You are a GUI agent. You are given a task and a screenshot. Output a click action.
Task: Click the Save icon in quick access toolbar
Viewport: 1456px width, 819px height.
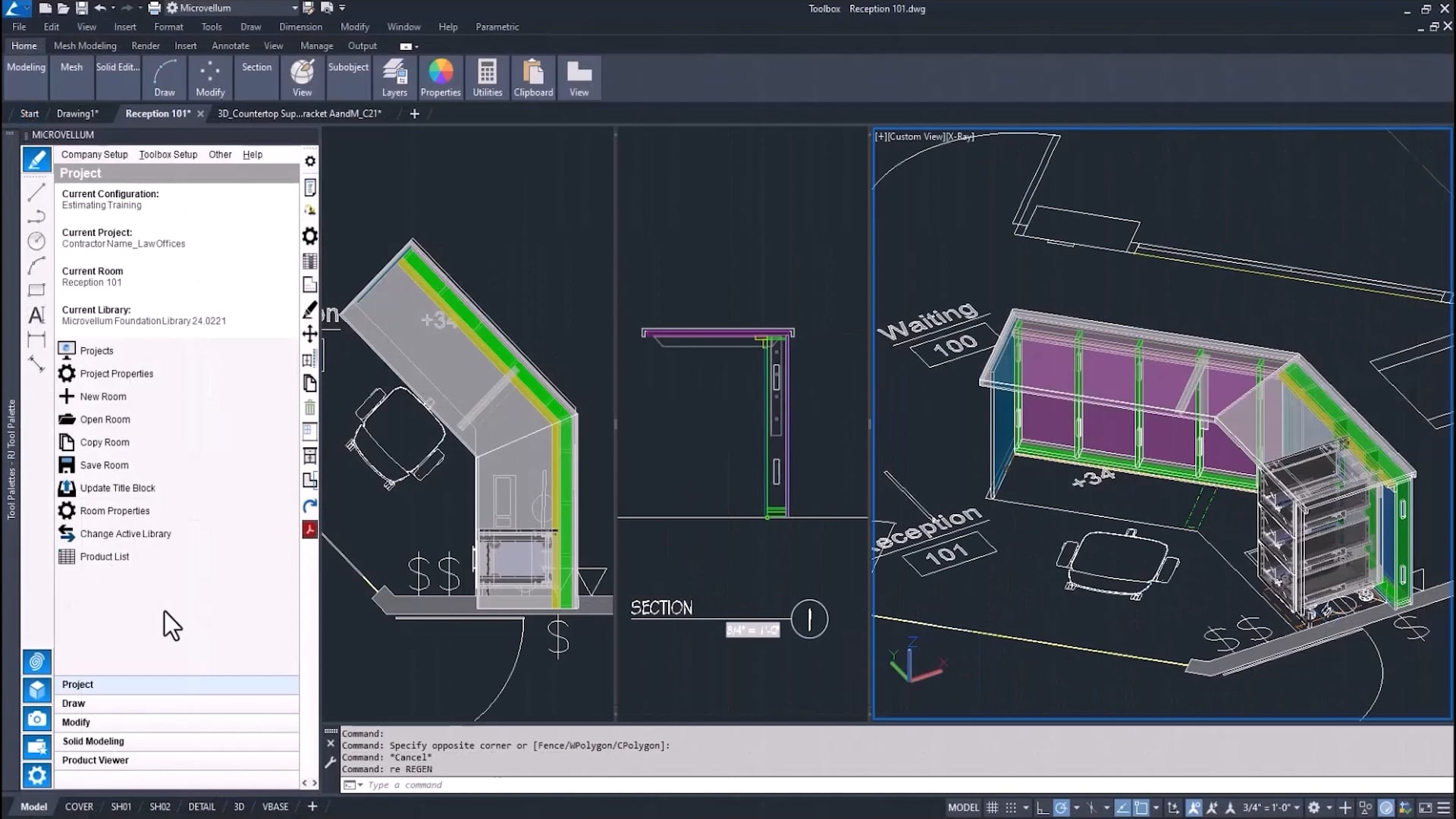tap(81, 8)
